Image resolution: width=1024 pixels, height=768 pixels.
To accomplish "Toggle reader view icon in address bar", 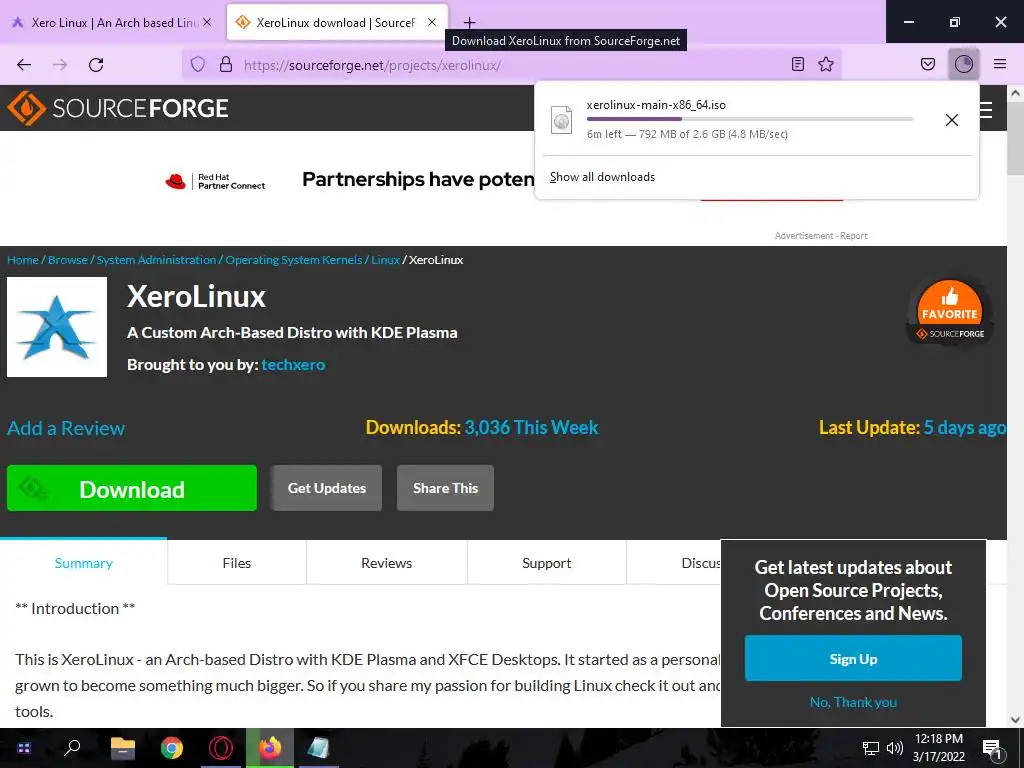I will tap(797, 64).
